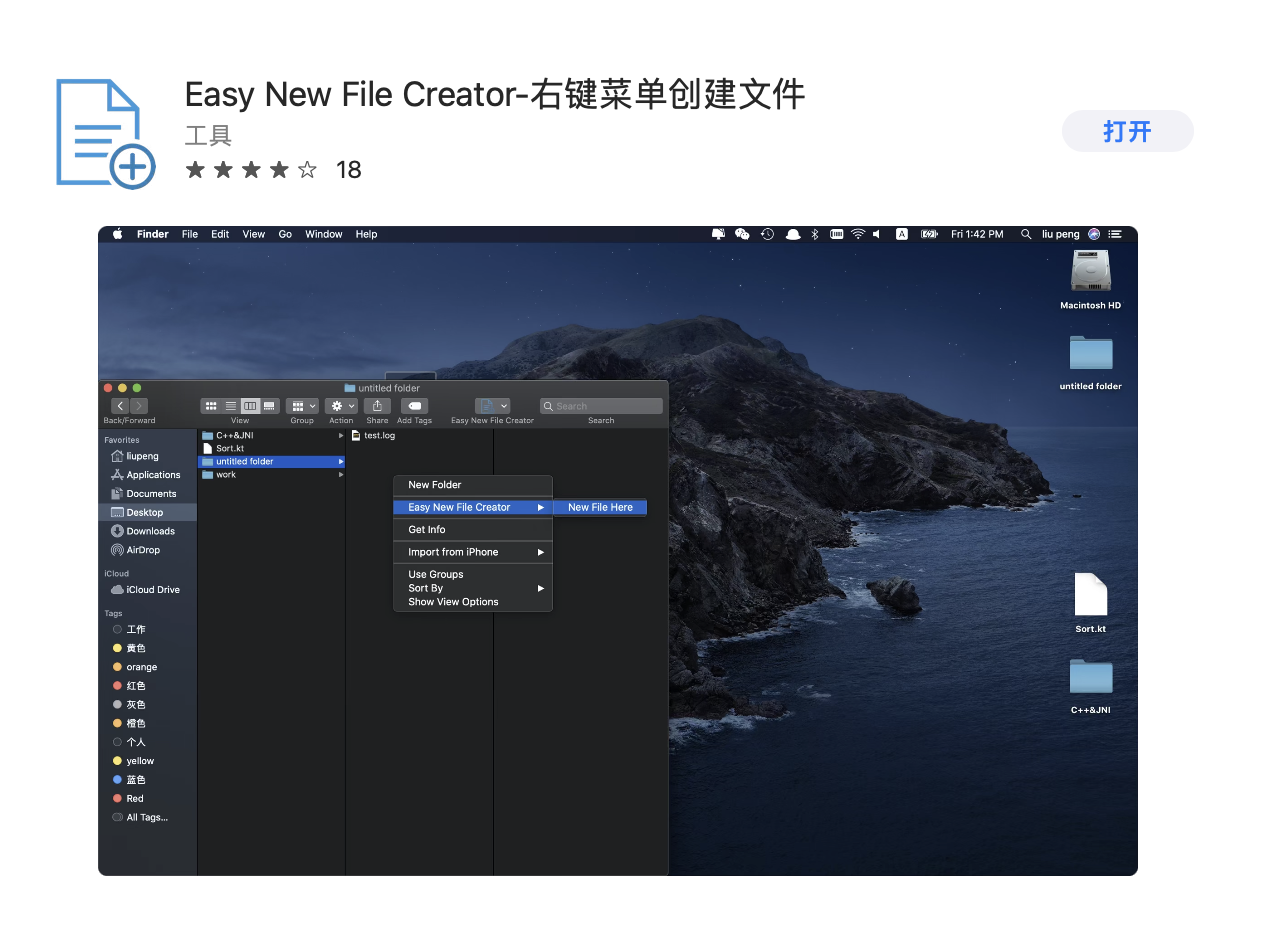1284x928 pixels.
Task: Go back with the Finder back arrow
Action: 120,406
